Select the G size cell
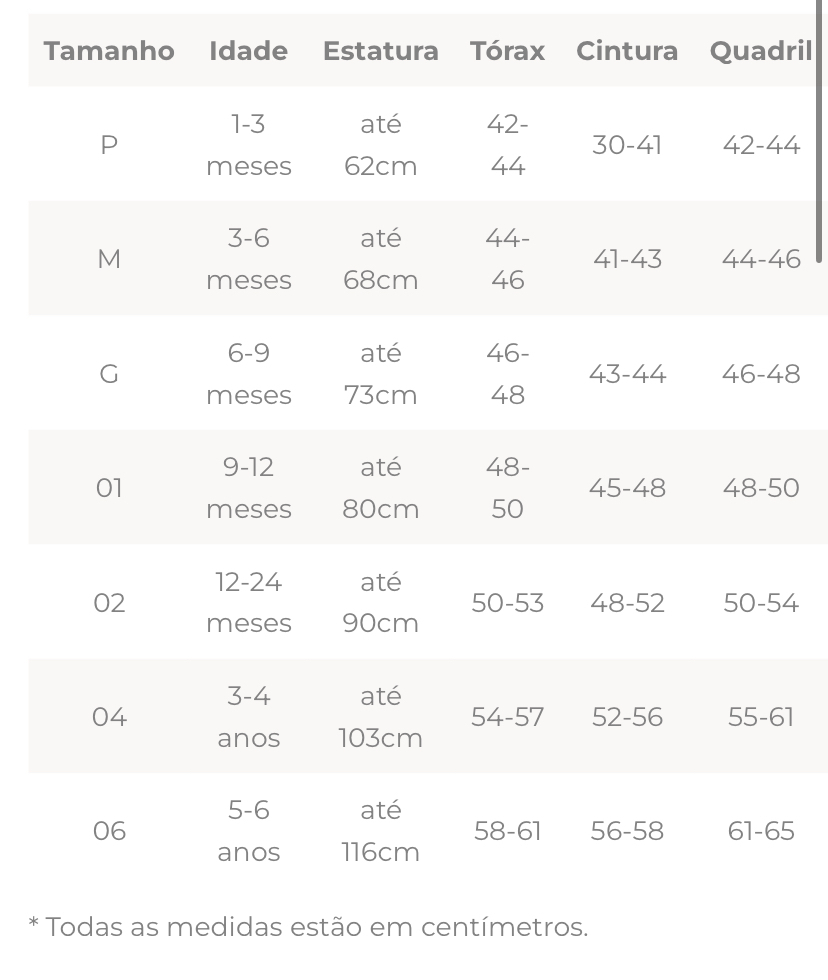The height and width of the screenshot is (980, 828). pyautogui.click(x=109, y=374)
